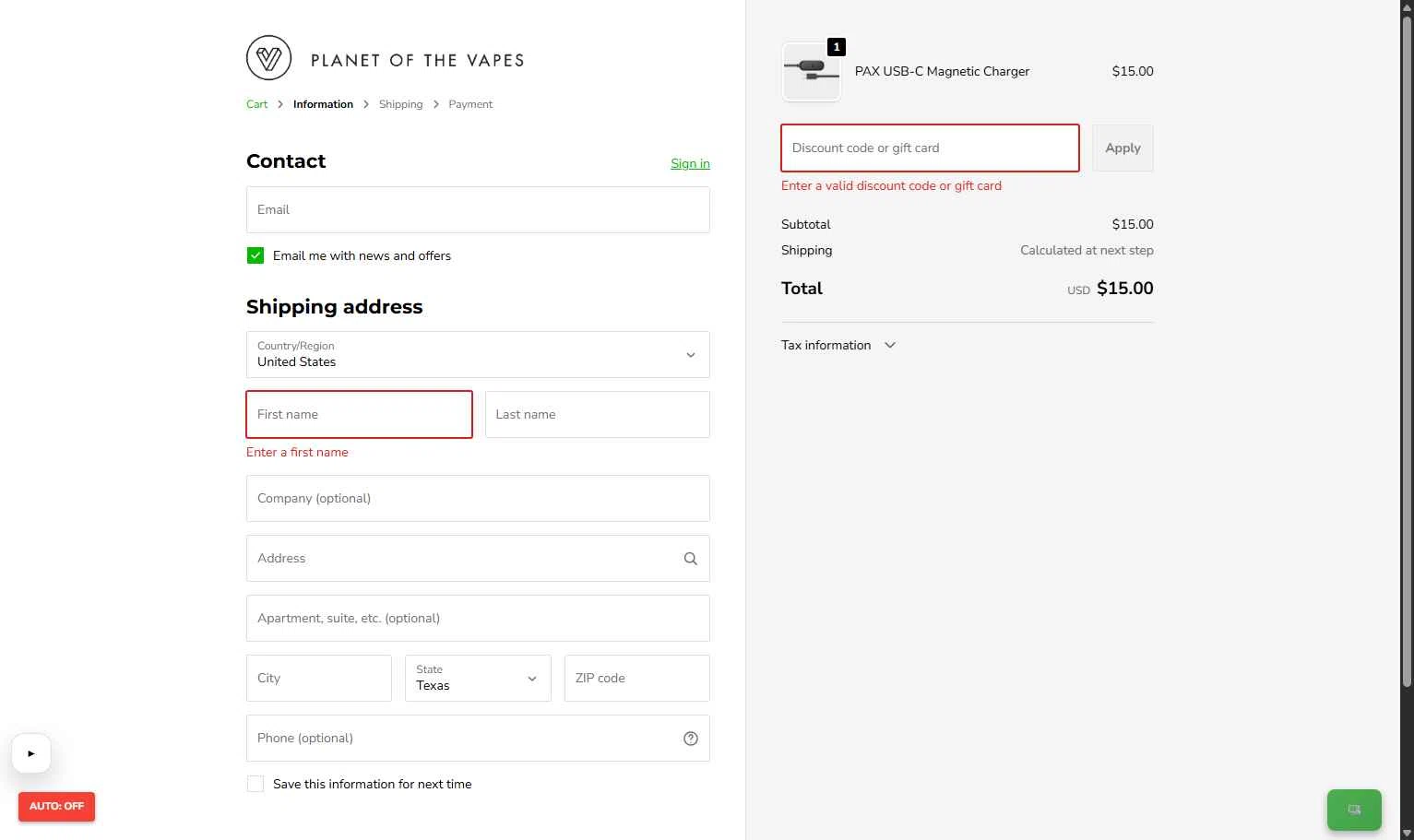Open the State dropdown showing Texas
Image resolution: width=1414 pixels, height=840 pixels.
coord(478,678)
